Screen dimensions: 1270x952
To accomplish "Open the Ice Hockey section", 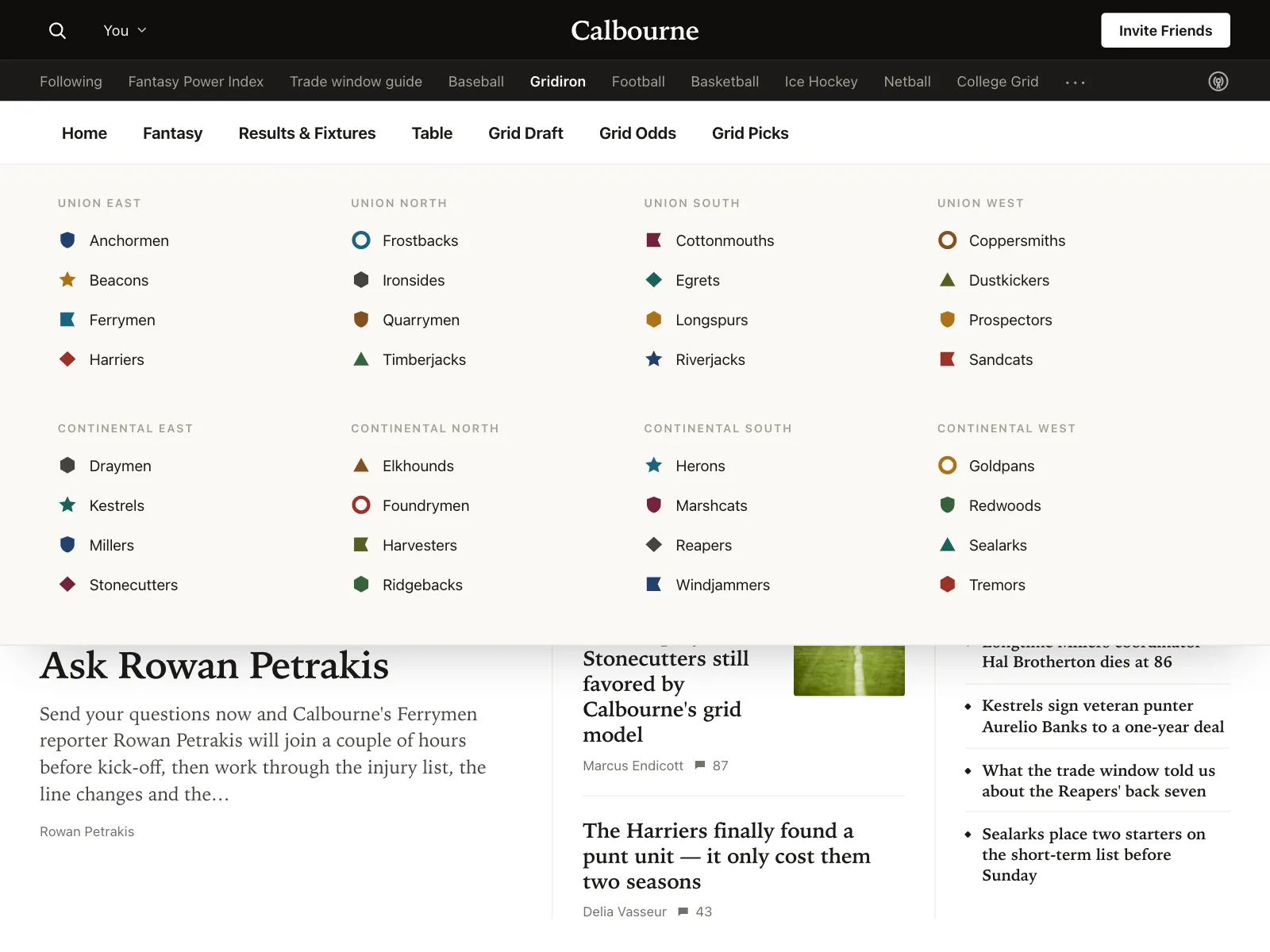I will point(821,82).
